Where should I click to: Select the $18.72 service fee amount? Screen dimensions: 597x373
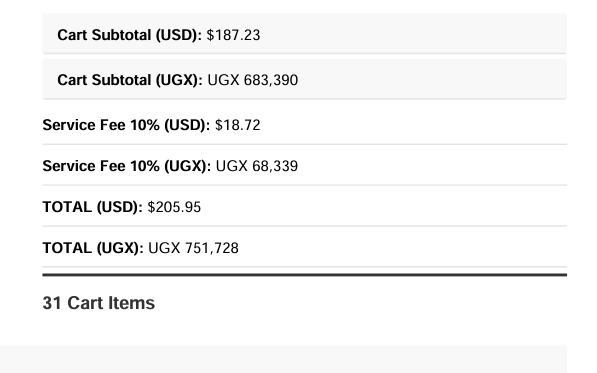(238, 125)
